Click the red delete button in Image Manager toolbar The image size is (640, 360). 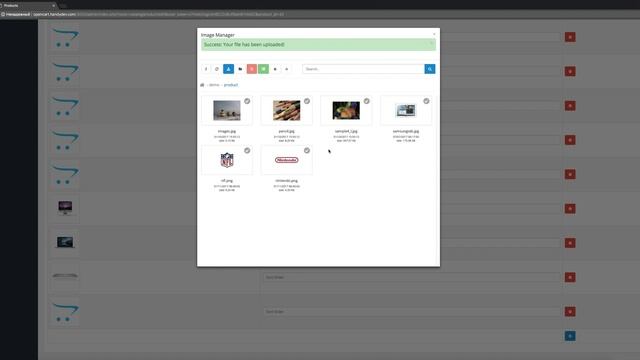[x=252, y=69]
